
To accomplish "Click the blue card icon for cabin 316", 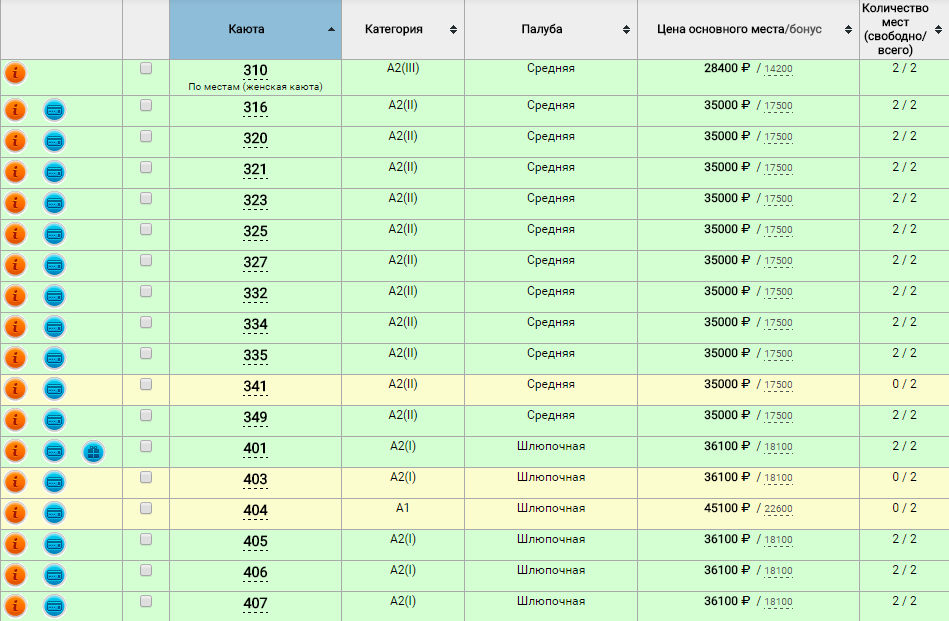I will pos(55,110).
